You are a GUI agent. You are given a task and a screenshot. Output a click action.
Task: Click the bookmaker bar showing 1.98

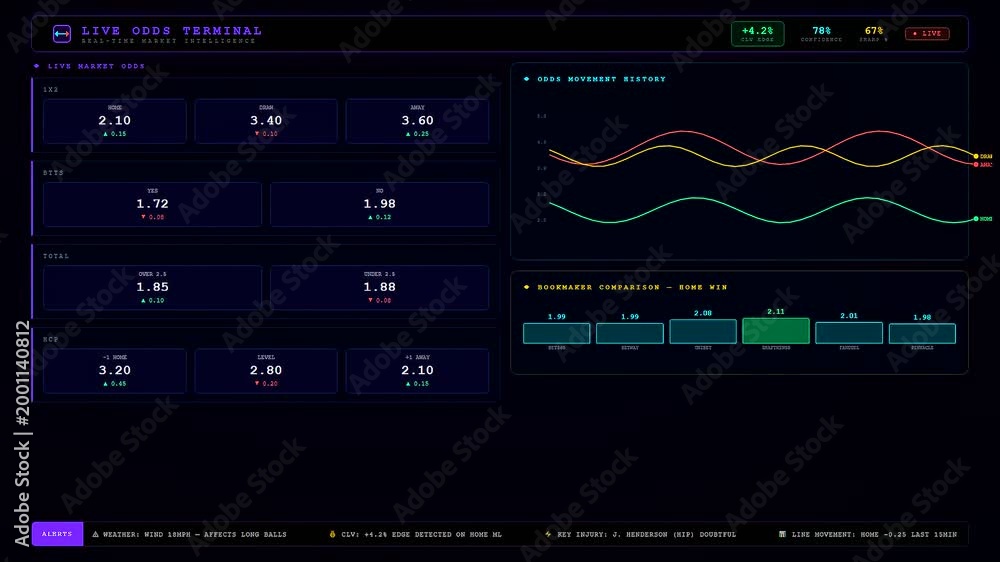coord(922,334)
